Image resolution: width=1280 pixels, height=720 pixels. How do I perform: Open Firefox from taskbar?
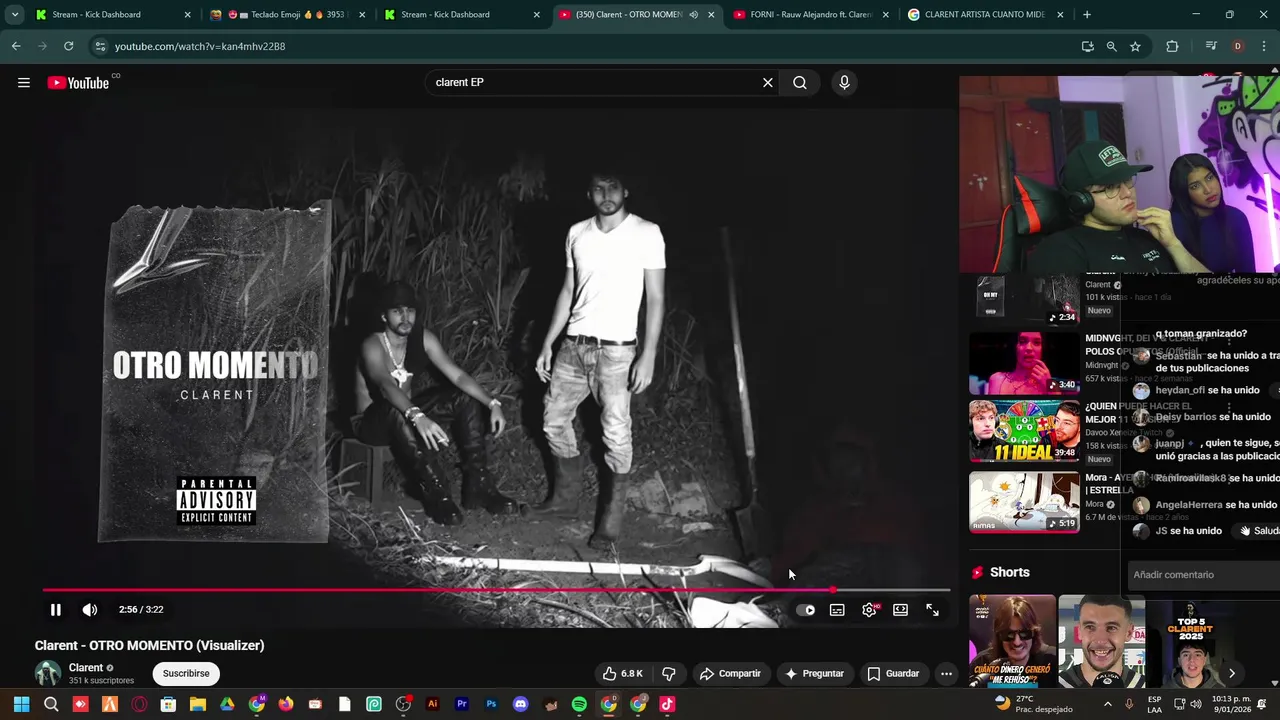pos(286,704)
